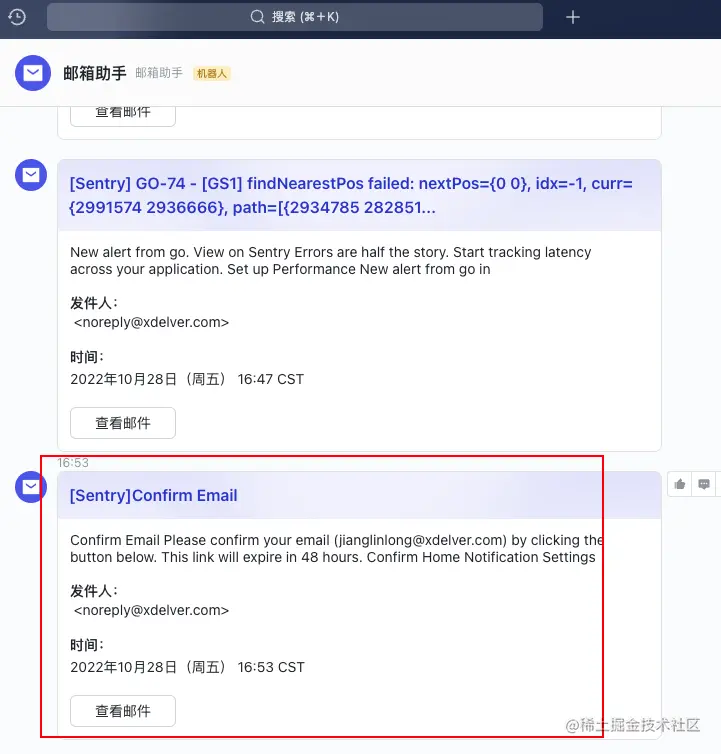The image size is (721, 754).
Task: Give a thumbs-up reaction to Confirm Email
Action: coord(680,484)
